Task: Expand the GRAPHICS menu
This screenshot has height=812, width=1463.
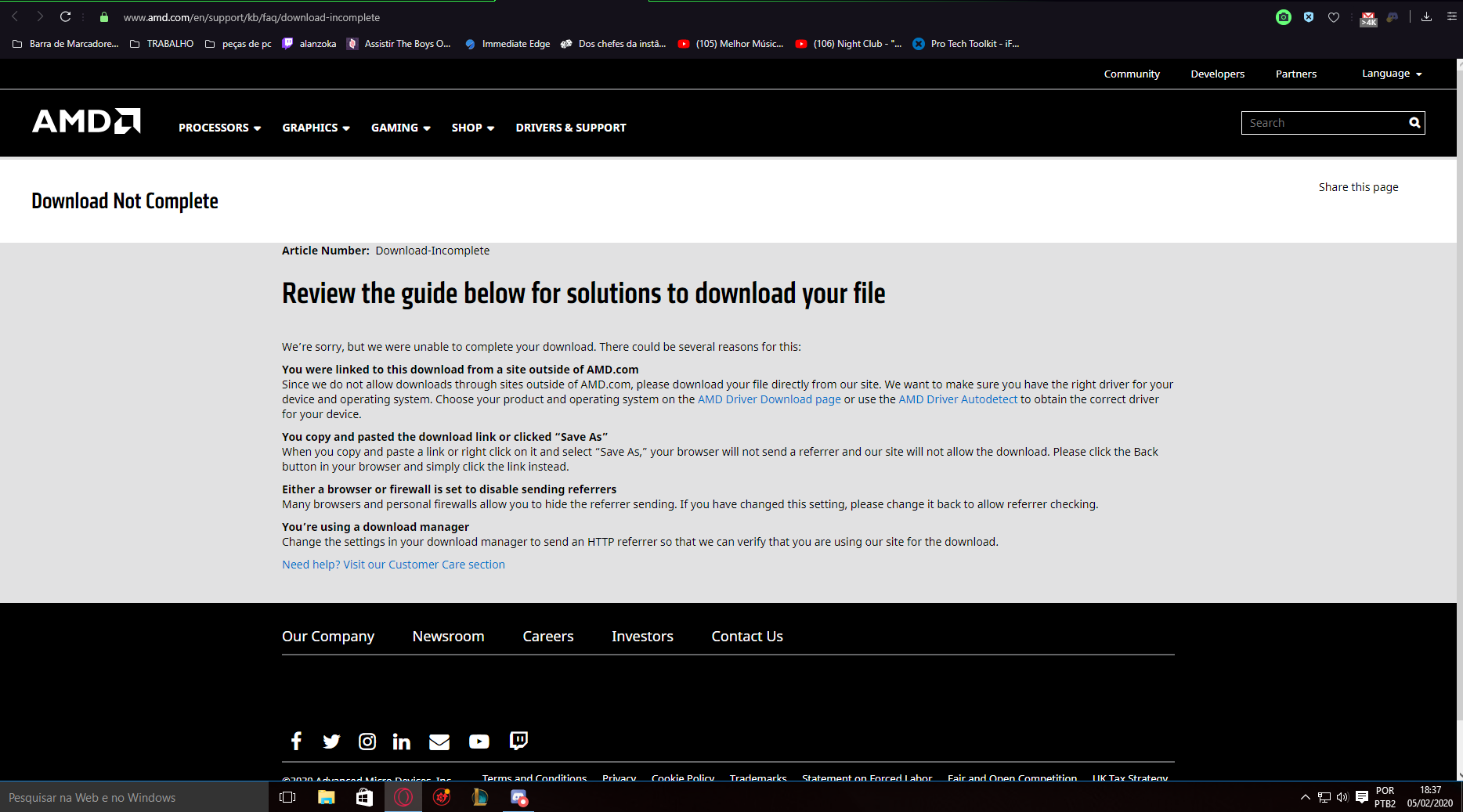Action: 316,128
